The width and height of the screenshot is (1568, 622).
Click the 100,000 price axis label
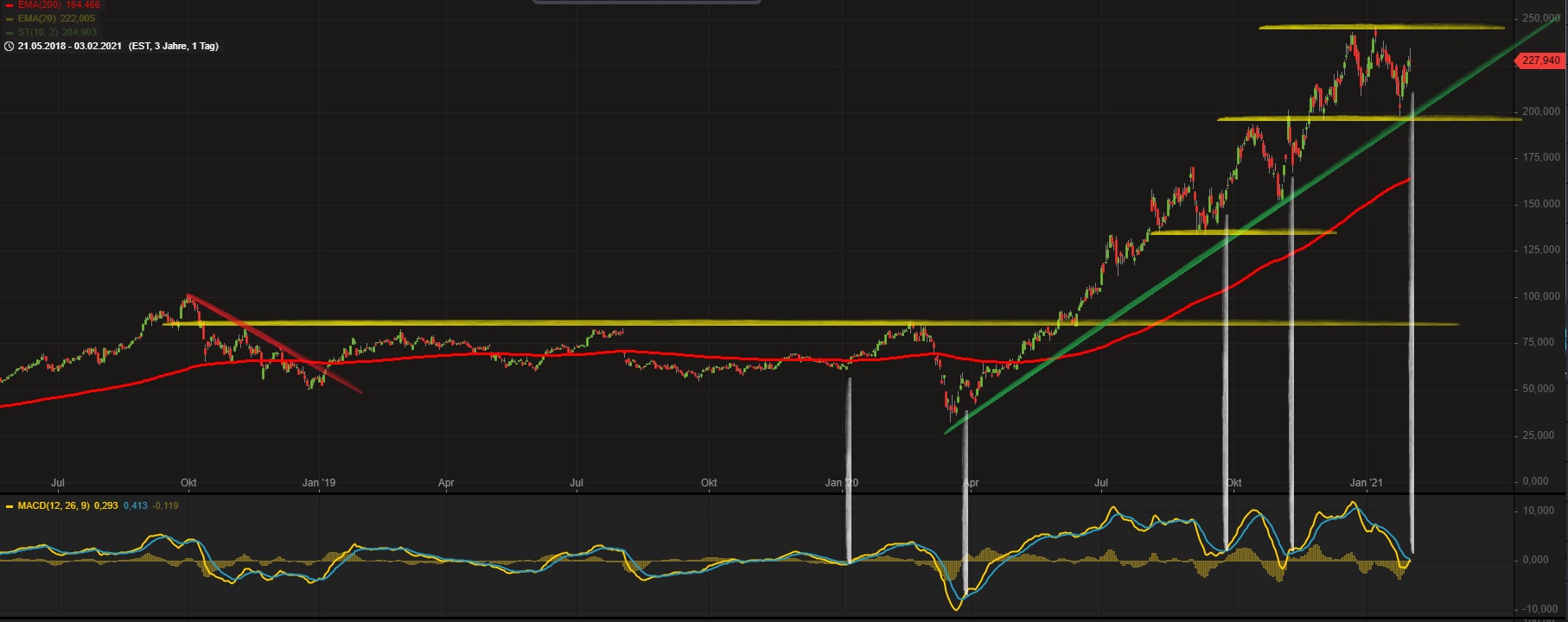click(1541, 296)
